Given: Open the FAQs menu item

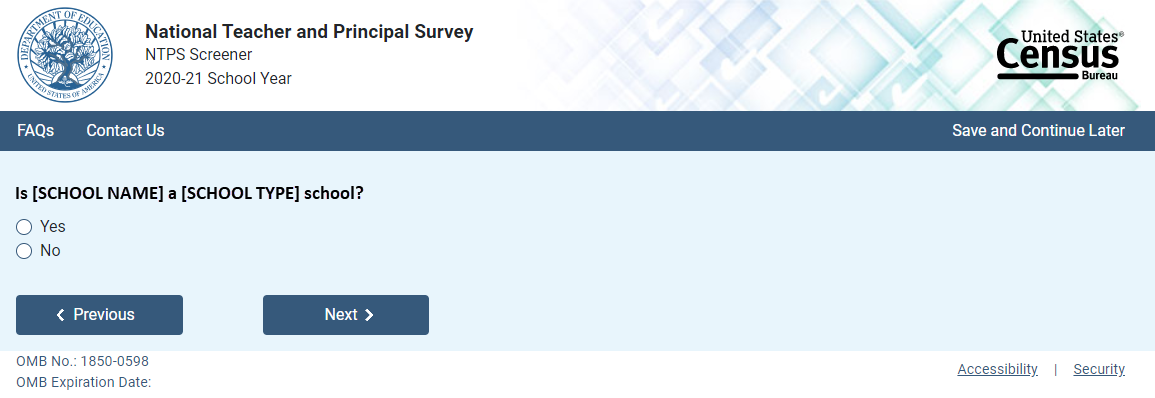Looking at the screenshot, I should point(35,130).
